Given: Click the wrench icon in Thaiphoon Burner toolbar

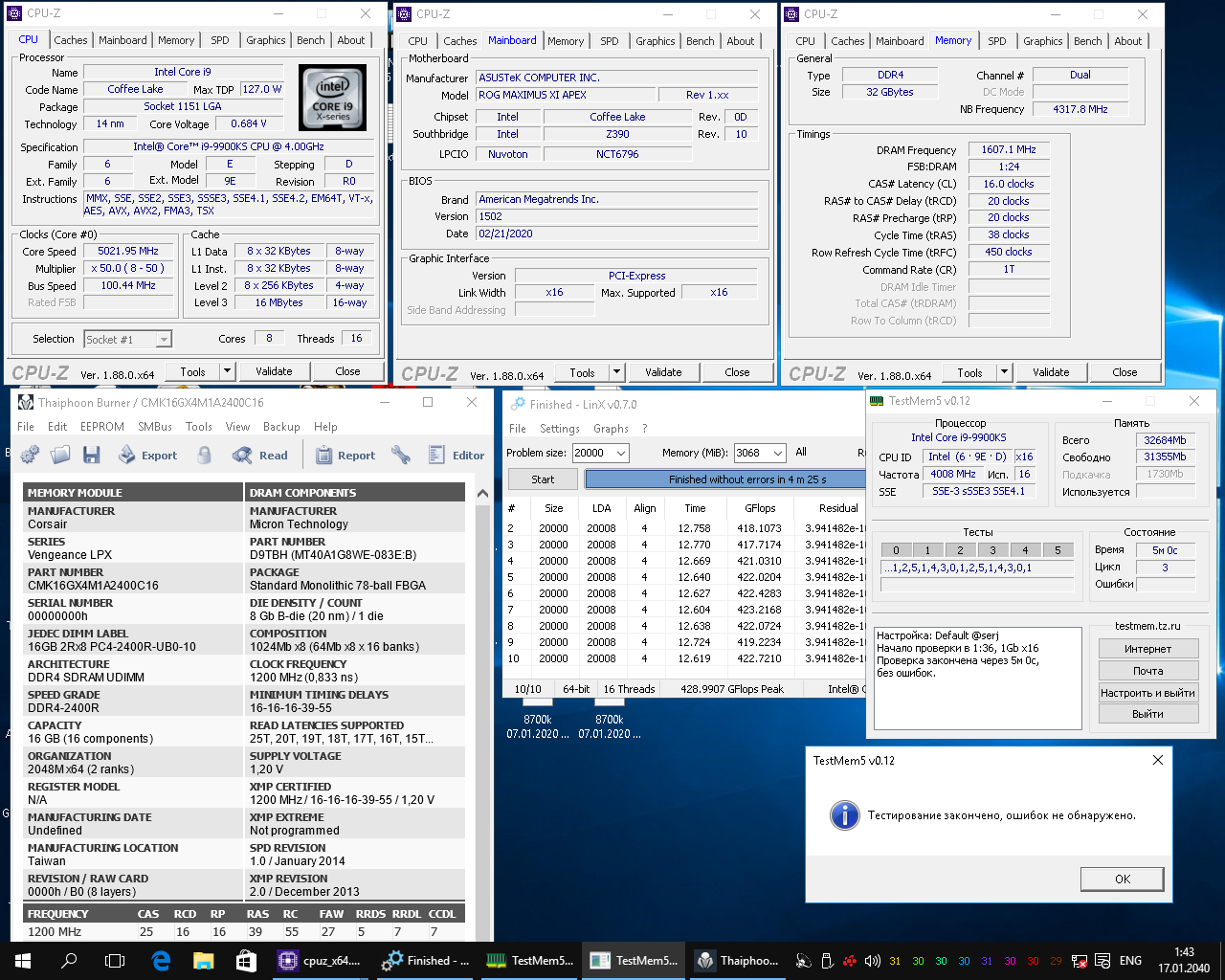Looking at the screenshot, I should (x=401, y=456).
